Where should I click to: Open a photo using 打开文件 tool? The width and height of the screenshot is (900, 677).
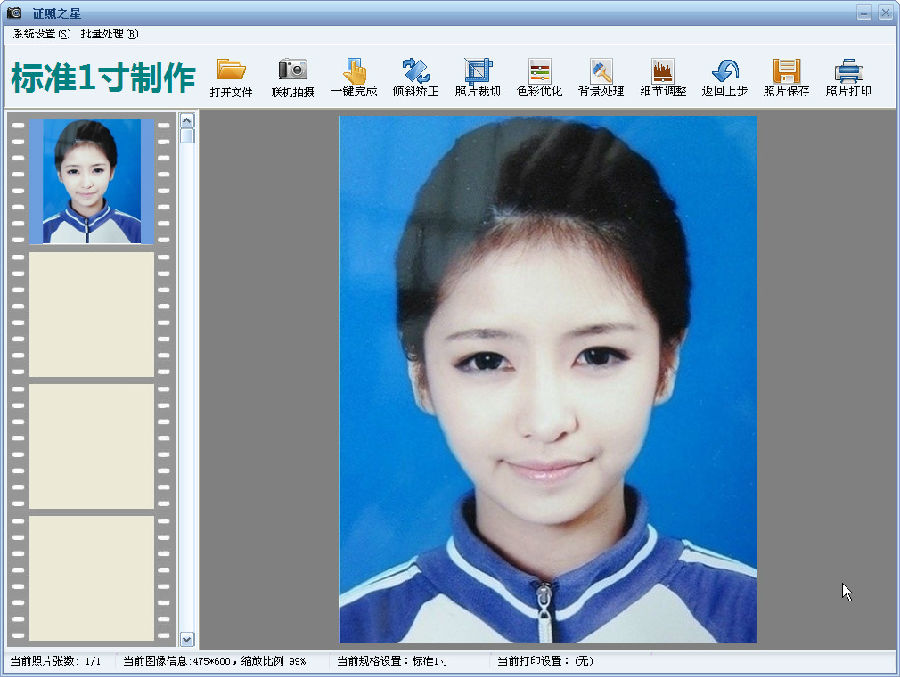(x=232, y=78)
